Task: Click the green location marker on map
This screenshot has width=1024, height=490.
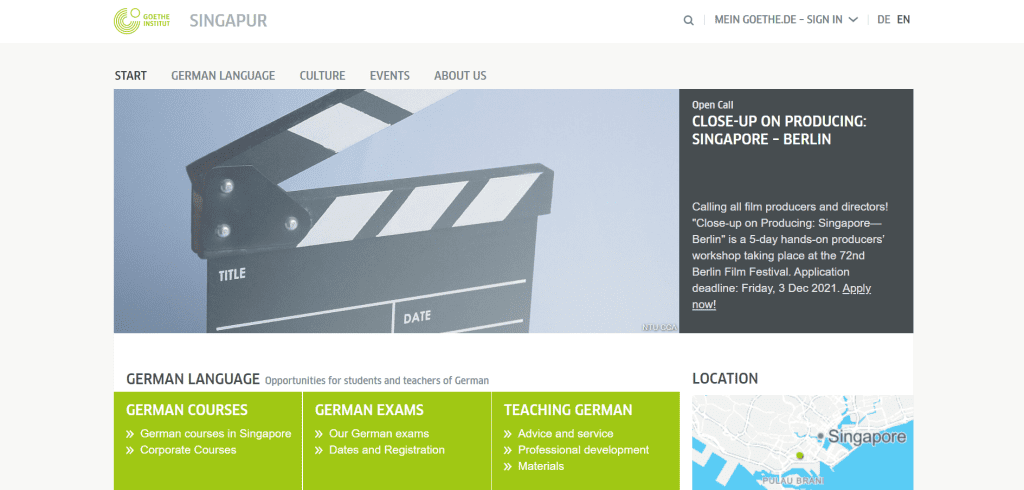Action: 799,455
